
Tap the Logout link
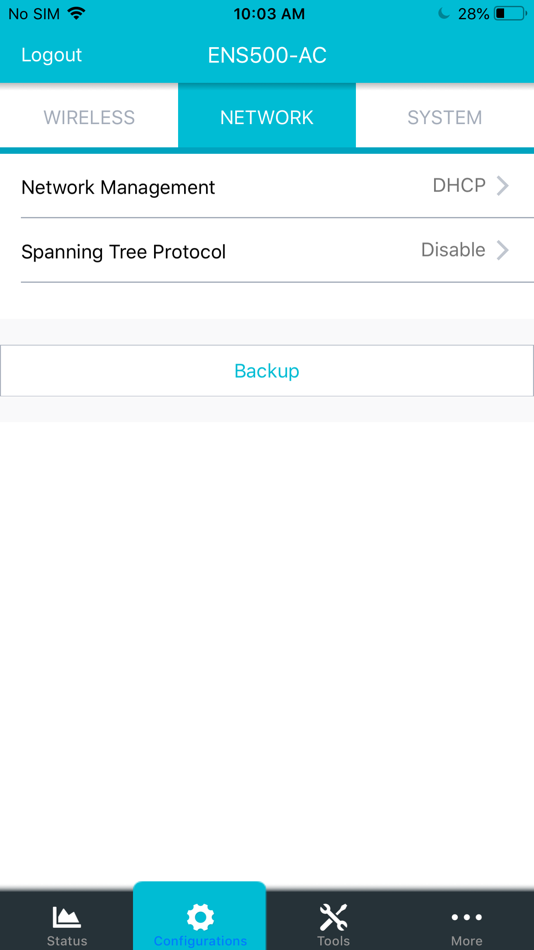tap(52, 55)
